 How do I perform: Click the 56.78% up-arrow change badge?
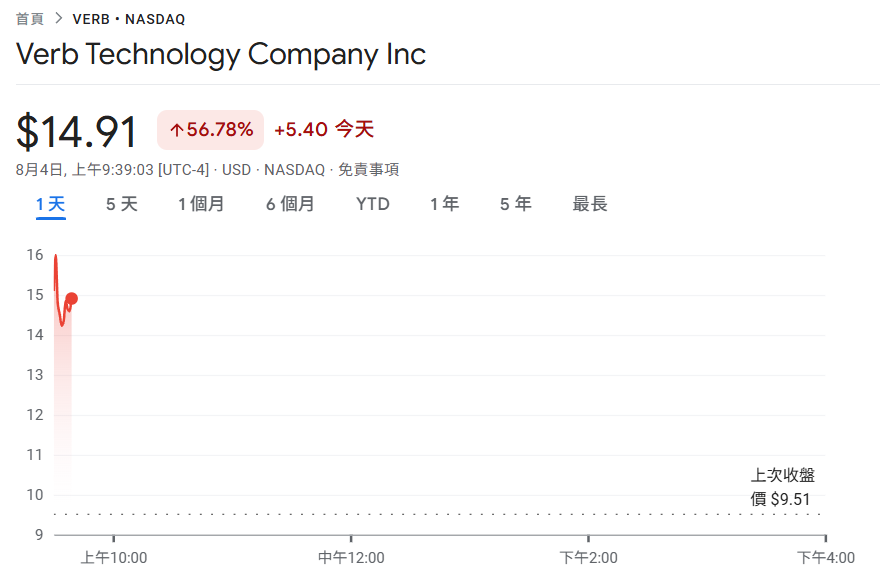tap(210, 130)
